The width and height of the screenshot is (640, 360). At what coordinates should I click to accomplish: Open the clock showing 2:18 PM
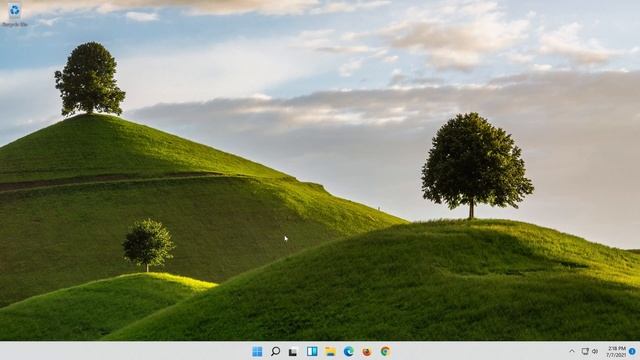[x=616, y=352]
